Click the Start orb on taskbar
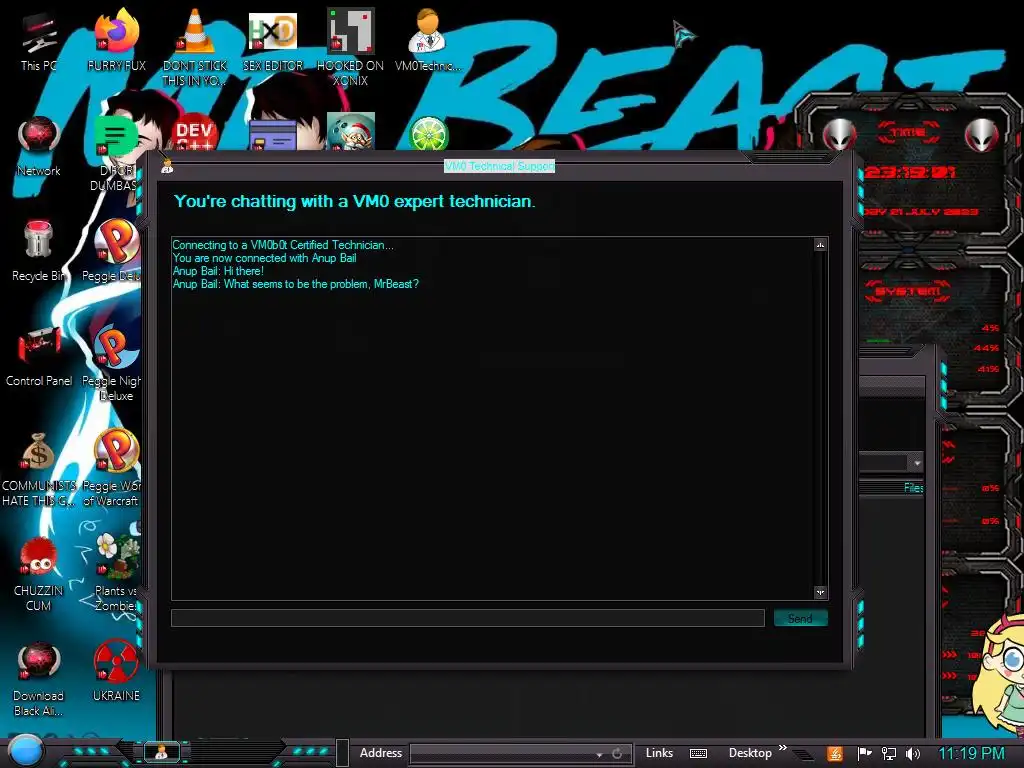This screenshot has width=1024, height=768. point(25,751)
